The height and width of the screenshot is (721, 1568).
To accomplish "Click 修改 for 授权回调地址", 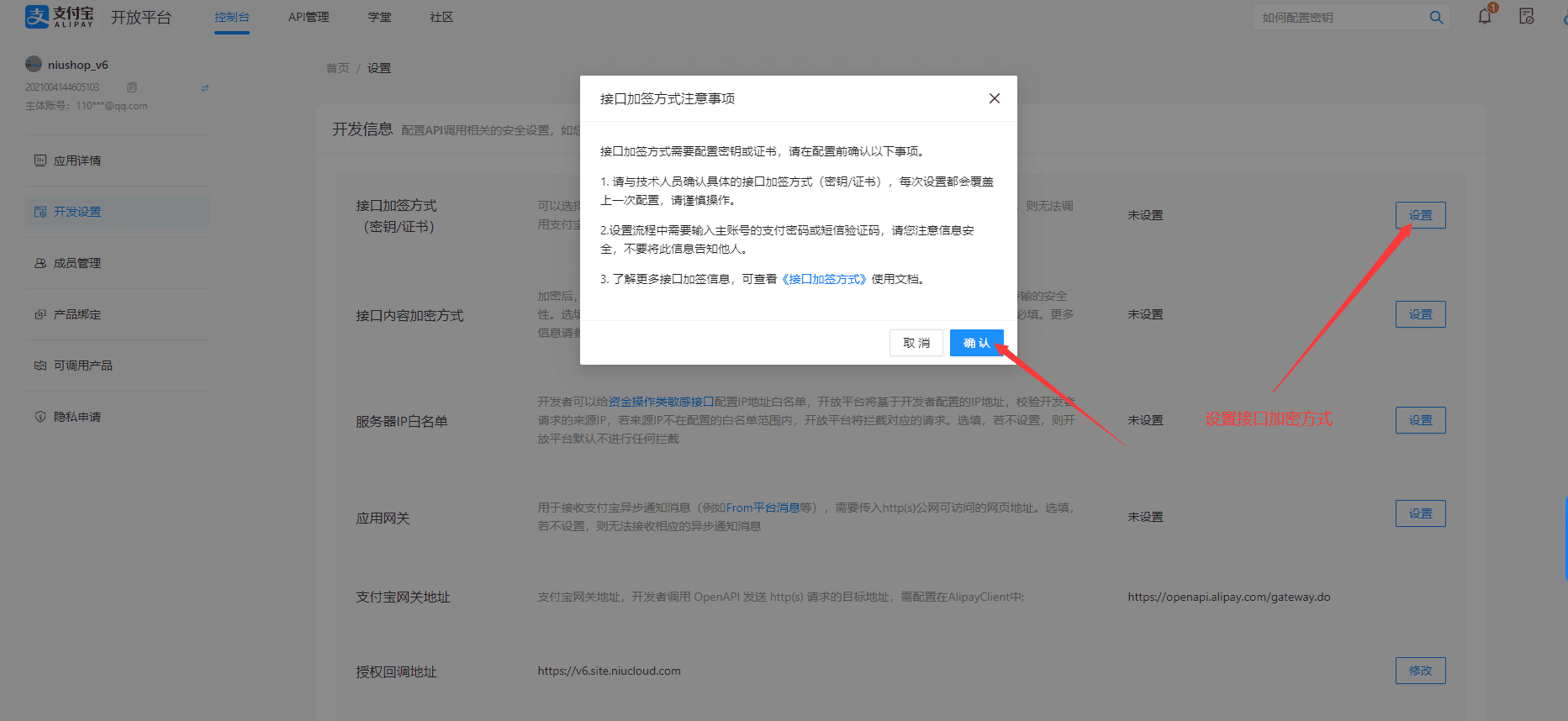I will pyautogui.click(x=1420, y=671).
